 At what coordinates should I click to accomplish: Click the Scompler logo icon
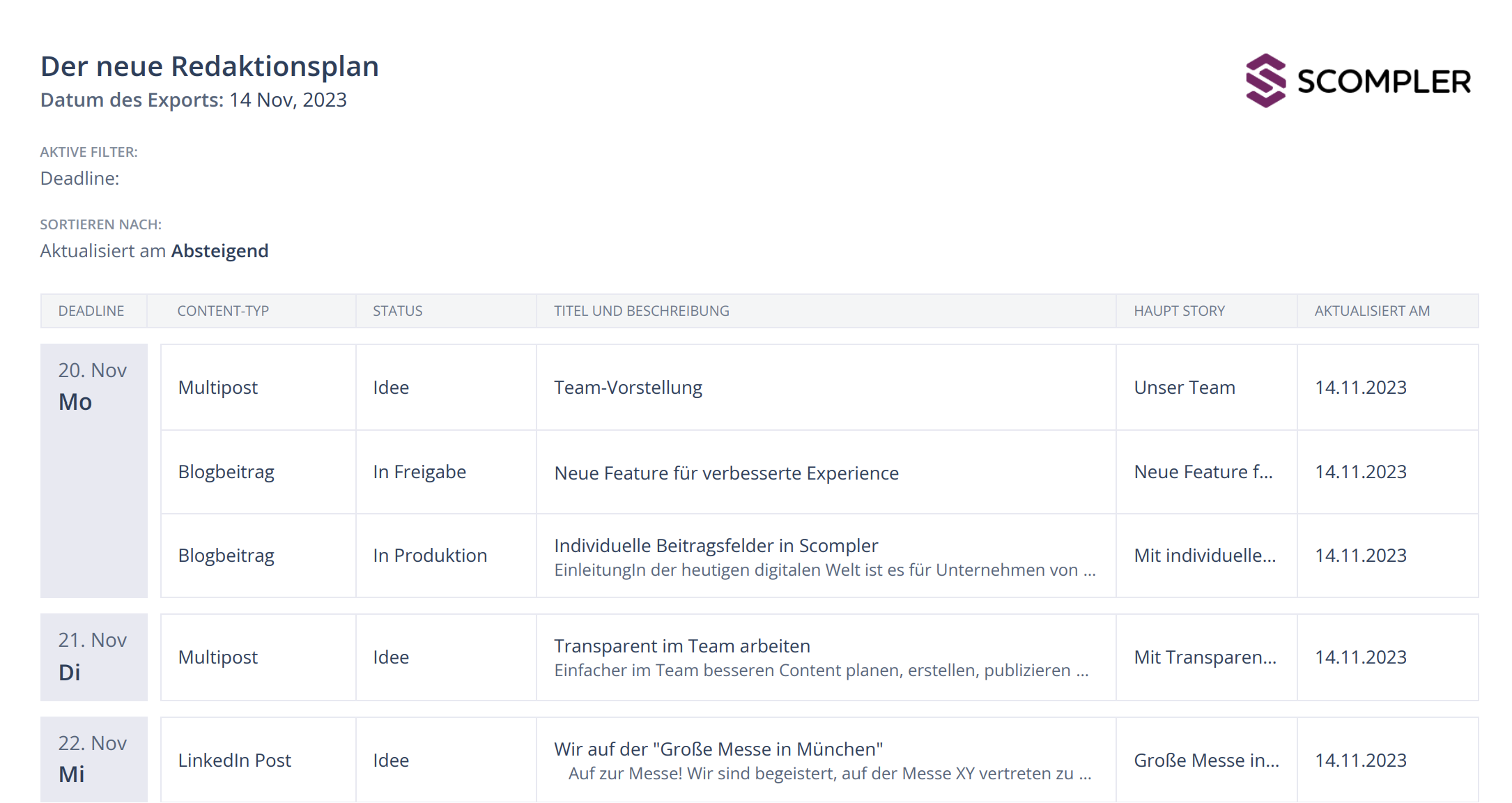pos(1265,81)
